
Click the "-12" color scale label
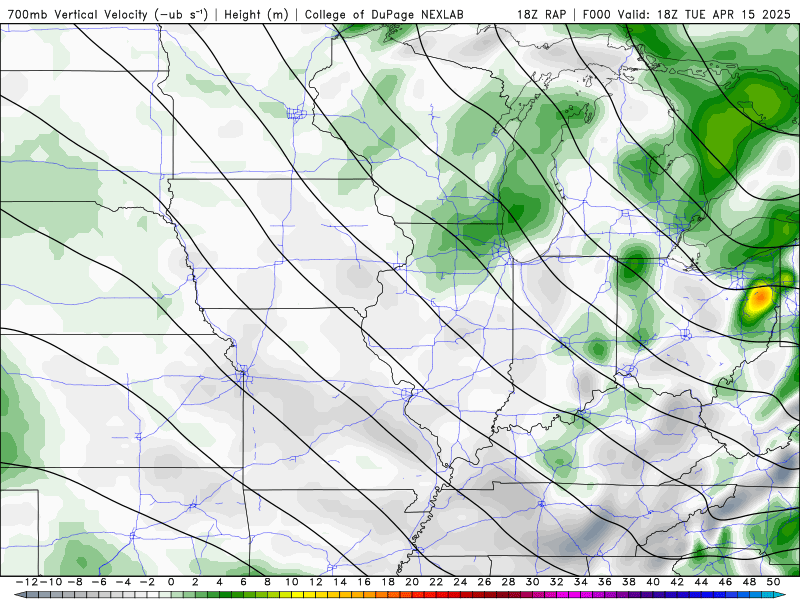[x=26, y=582]
